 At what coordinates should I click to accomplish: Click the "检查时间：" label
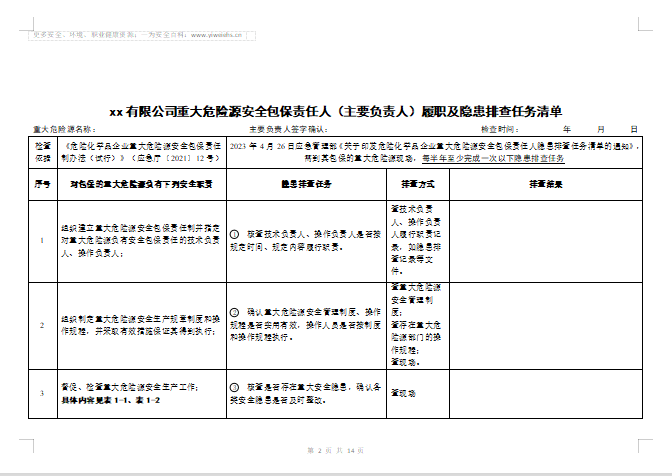coord(500,129)
